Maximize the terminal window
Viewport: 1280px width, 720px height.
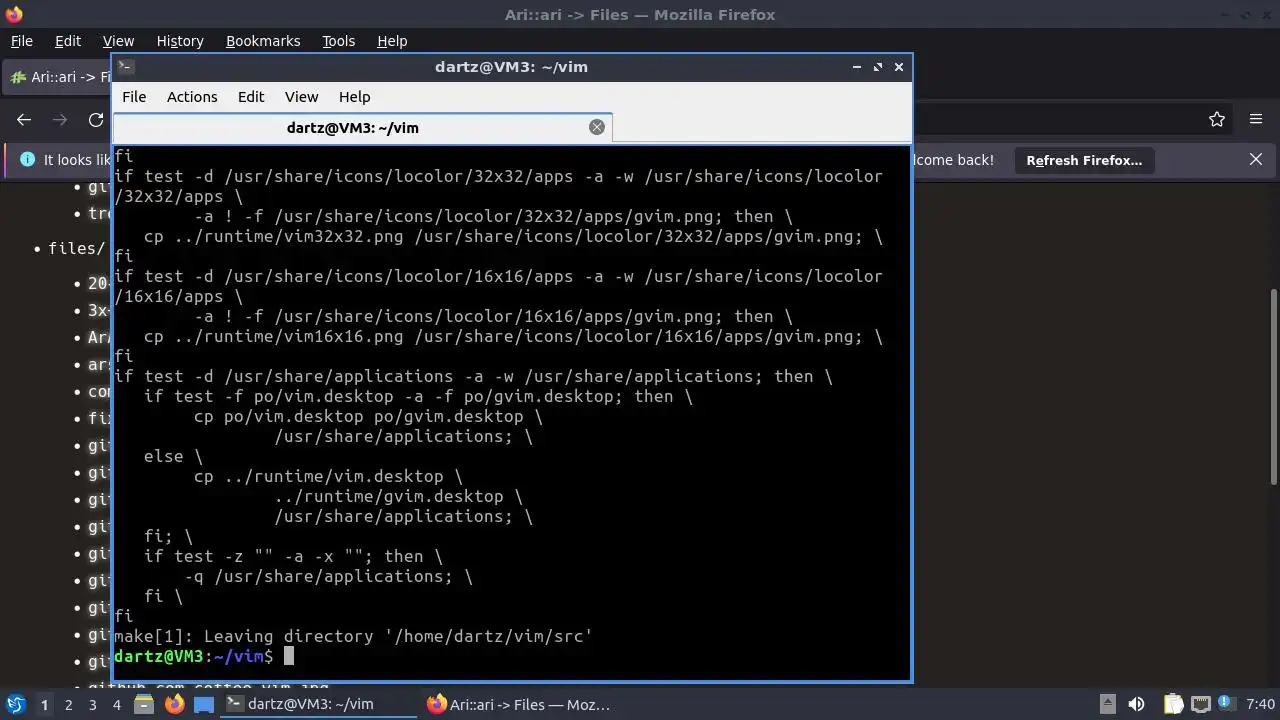[878, 67]
